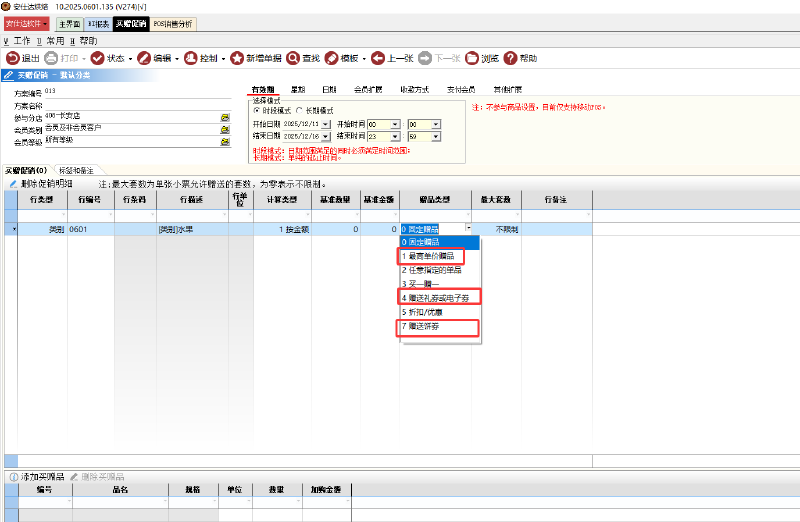800x522 pixels.
Task: Click the 打印 printer icon
Action: click(x=51, y=58)
